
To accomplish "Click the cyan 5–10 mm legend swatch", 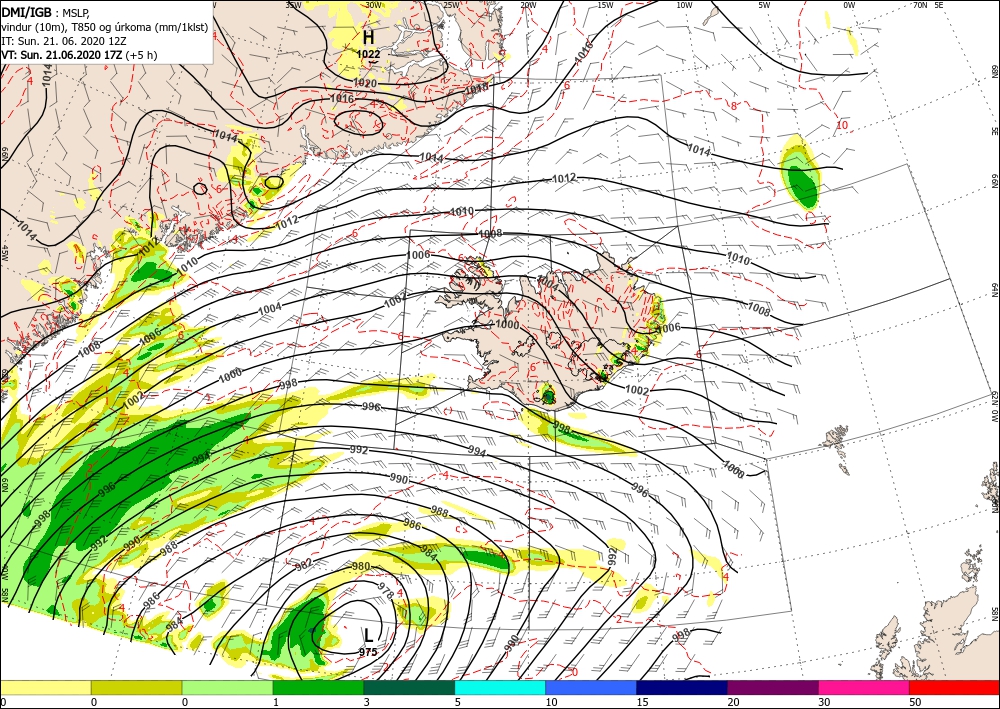I will pos(500,687).
